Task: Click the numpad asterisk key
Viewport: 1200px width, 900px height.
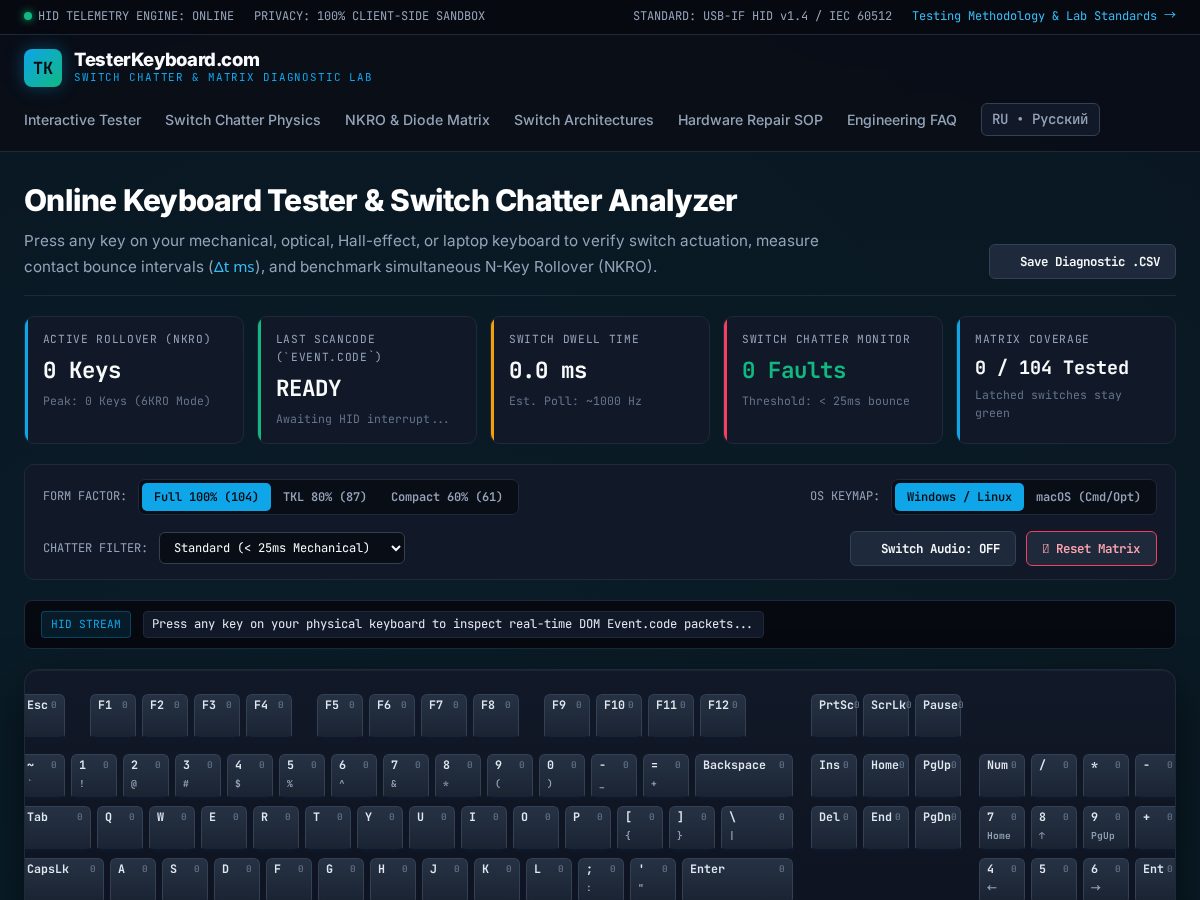Action: coord(1106,776)
